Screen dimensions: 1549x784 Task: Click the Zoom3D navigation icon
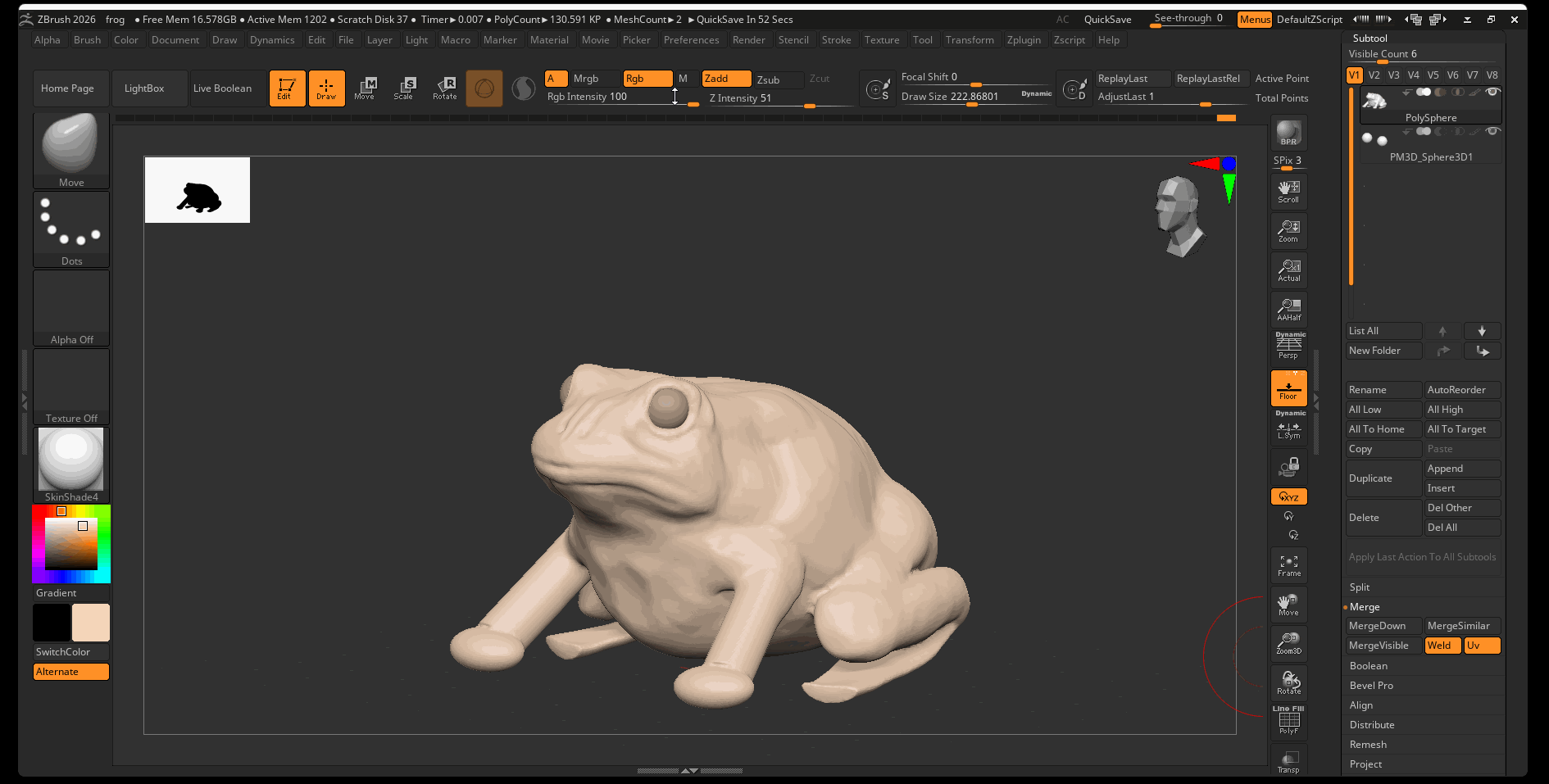[1288, 643]
